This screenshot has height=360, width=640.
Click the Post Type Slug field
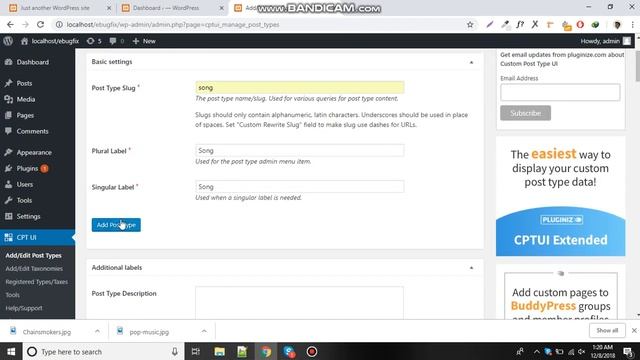[300, 87]
